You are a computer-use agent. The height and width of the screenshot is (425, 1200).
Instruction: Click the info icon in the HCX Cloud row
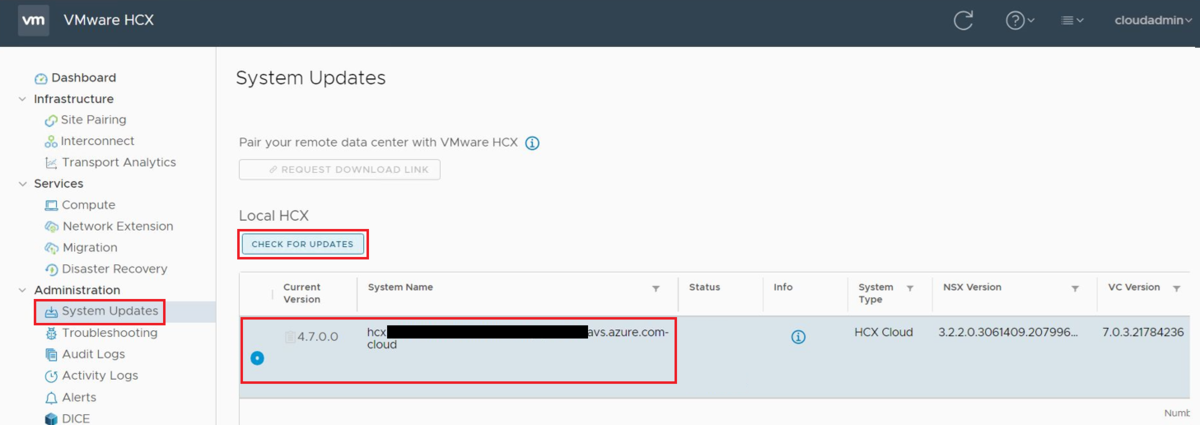point(798,337)
